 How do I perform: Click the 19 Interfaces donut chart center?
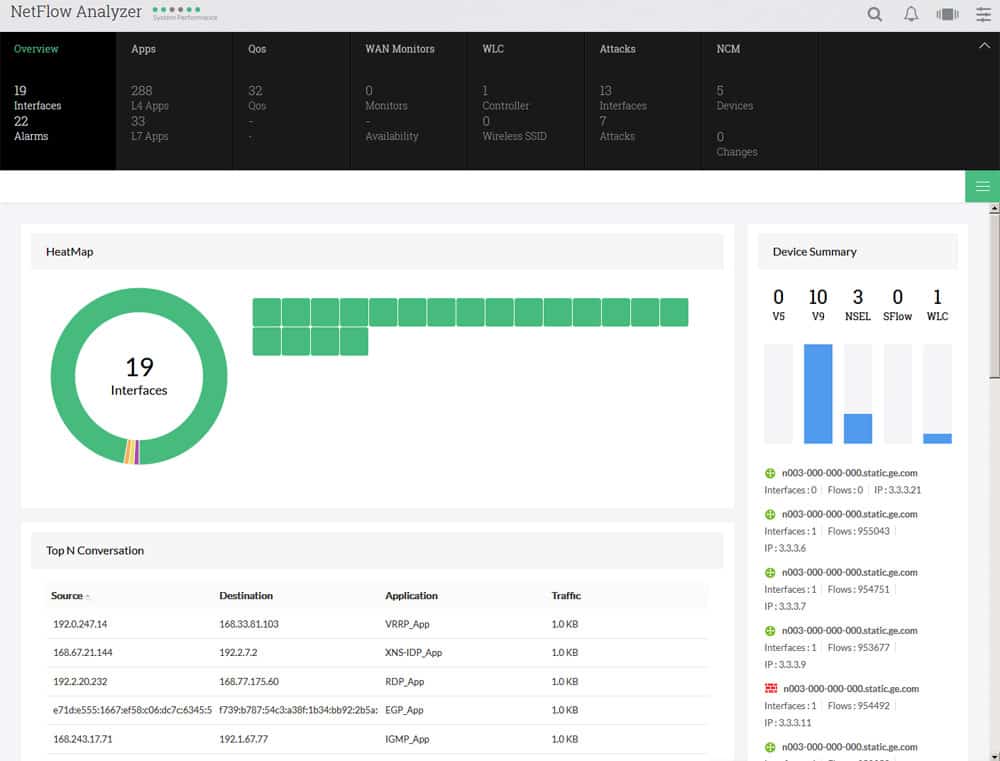pos(139,376)
